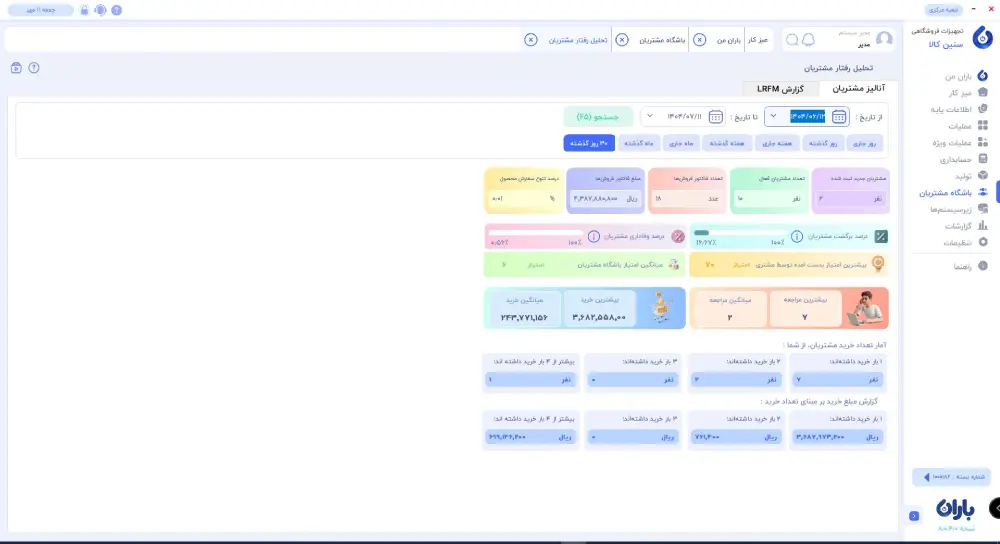The image size is (1000, 544).
Task: Click the info icon beside درصد وفاداری مشتریان
Action: tap(594, 237)
